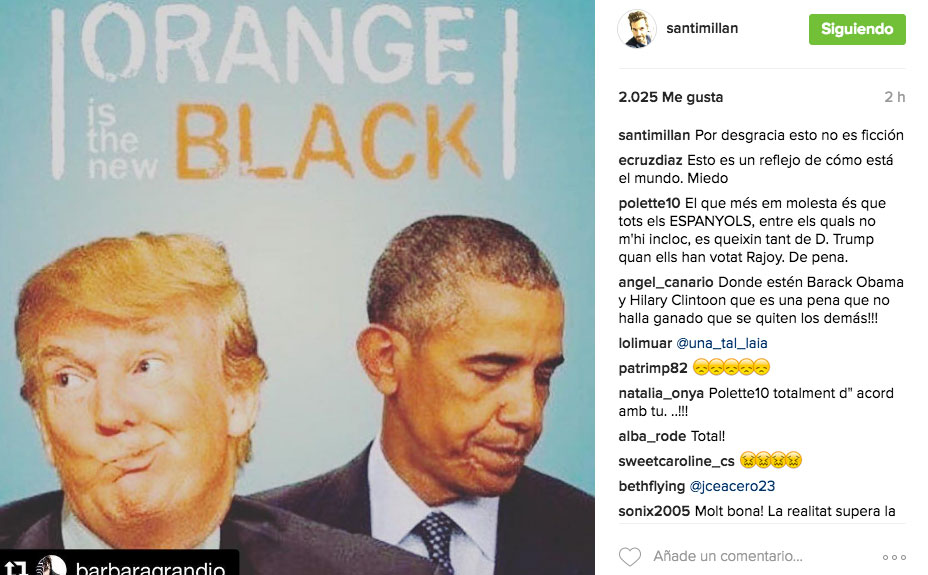
Task: Click the Añade un comentario field
Action: [728, 557]
